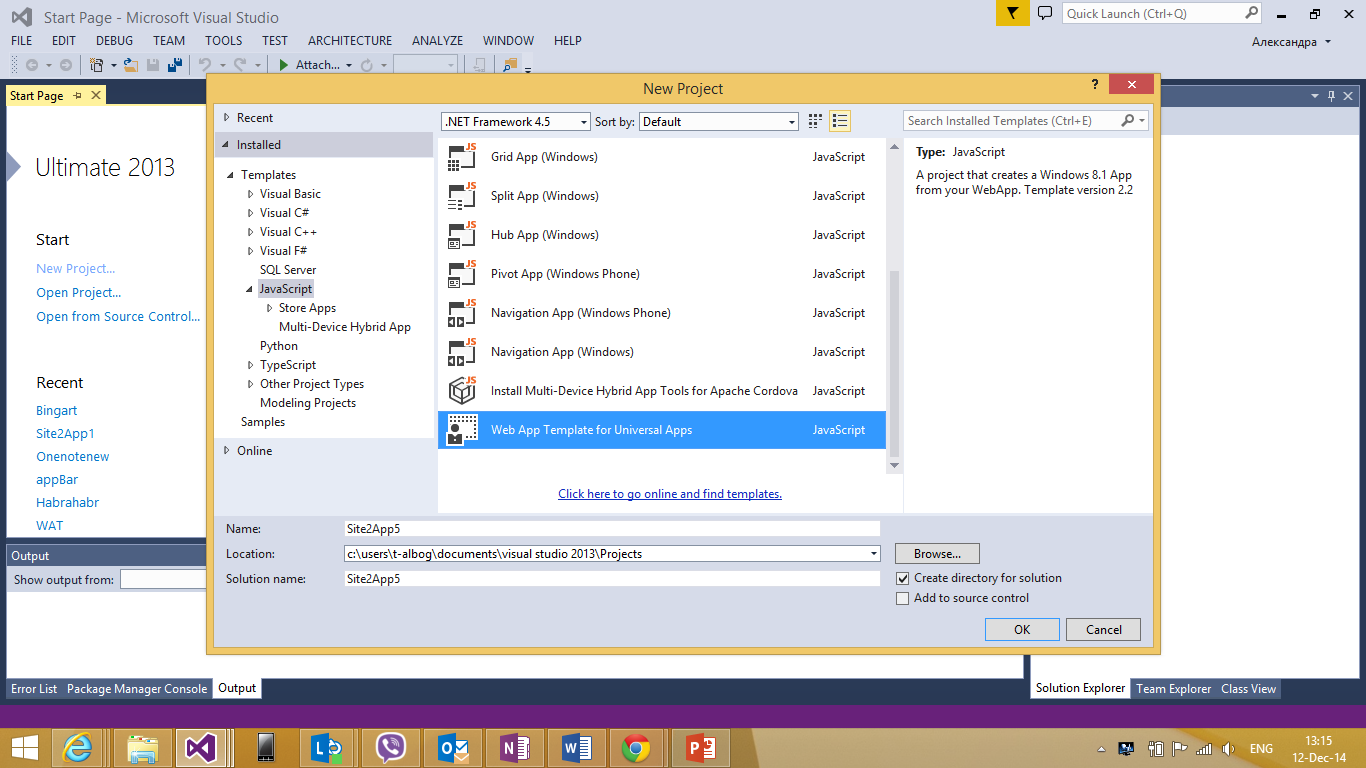
Task: Click the feedback speech bubble icon
Action: (x=1045, y=13)
